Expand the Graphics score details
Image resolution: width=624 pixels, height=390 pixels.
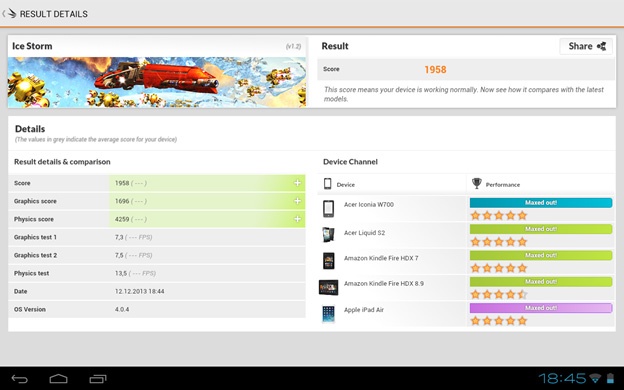pos(297,201)
